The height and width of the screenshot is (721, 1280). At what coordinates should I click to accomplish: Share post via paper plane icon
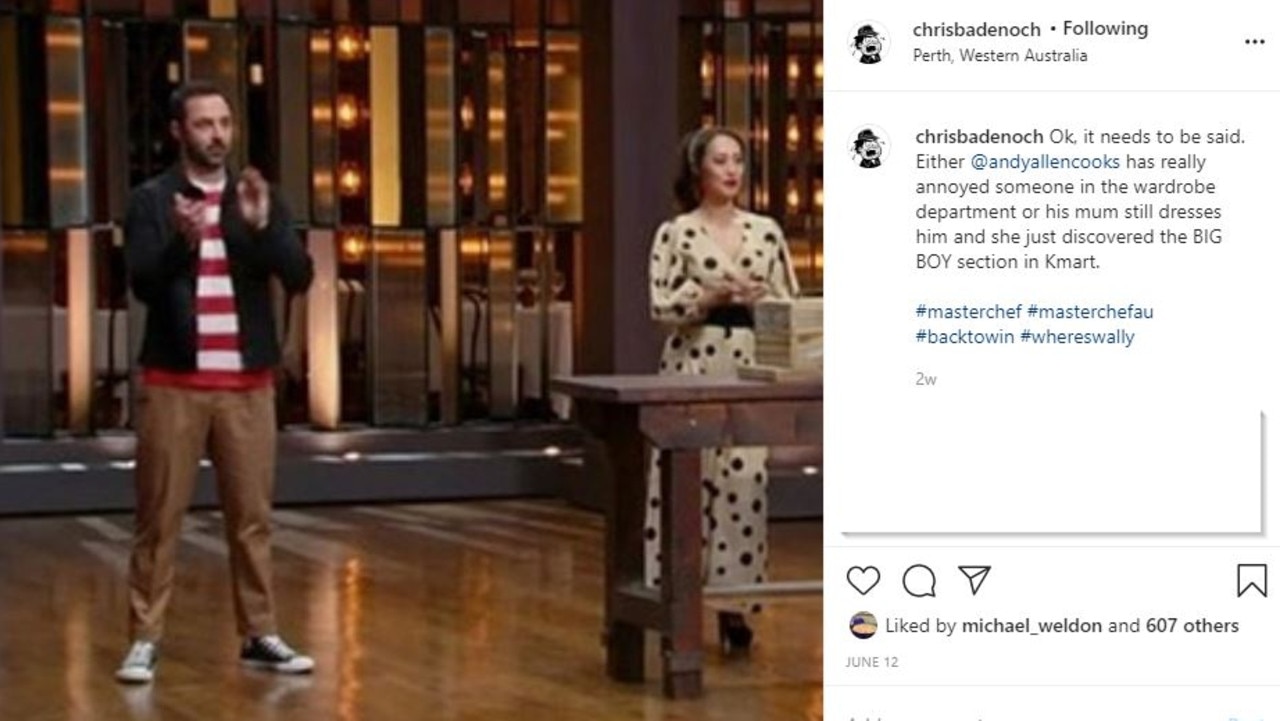tap(974, 580)
